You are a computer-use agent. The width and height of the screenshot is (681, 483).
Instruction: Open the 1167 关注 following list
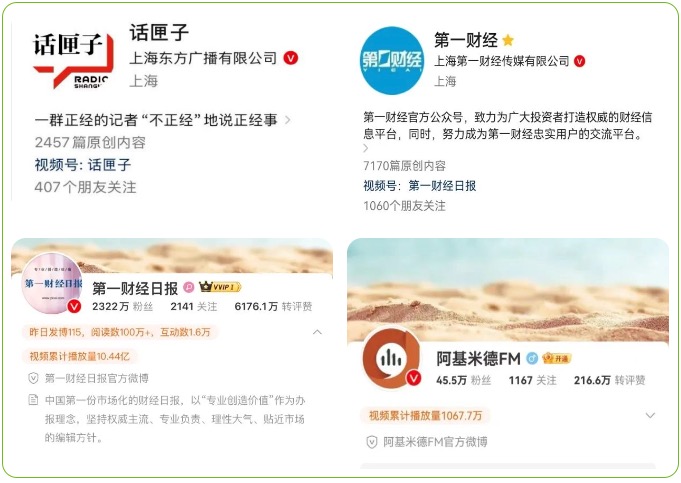[x=532, y=380]
